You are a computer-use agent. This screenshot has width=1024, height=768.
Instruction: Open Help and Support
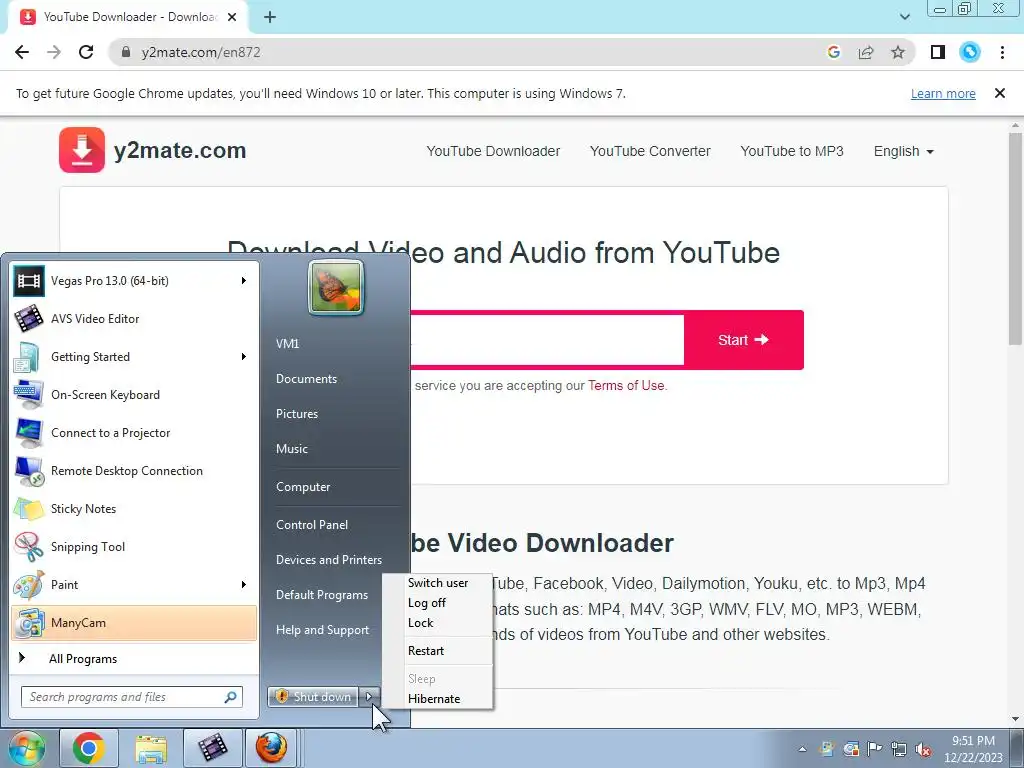click(323, 630)
